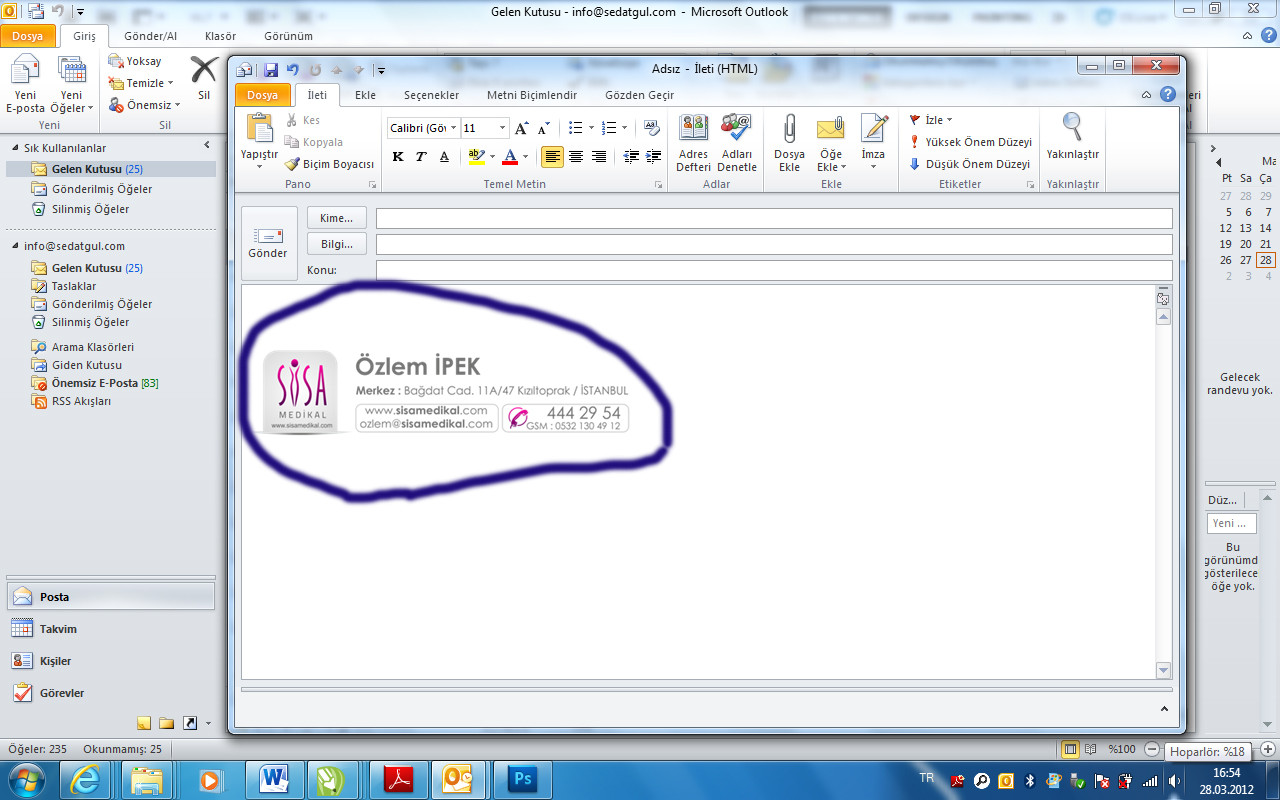The height and width of the screenshot is (800, 1280).
Task: Open the font name Calibri dropdown
Action: point(453,128)
